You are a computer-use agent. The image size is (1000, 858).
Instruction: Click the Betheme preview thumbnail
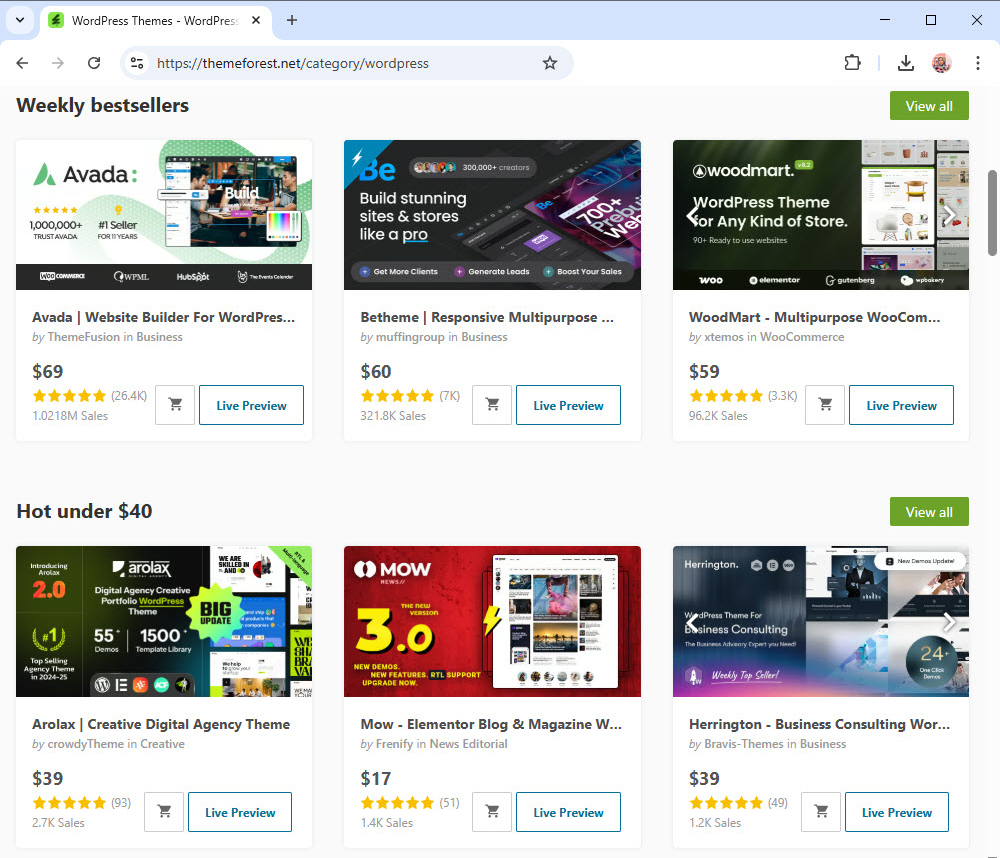coord(492,215)
